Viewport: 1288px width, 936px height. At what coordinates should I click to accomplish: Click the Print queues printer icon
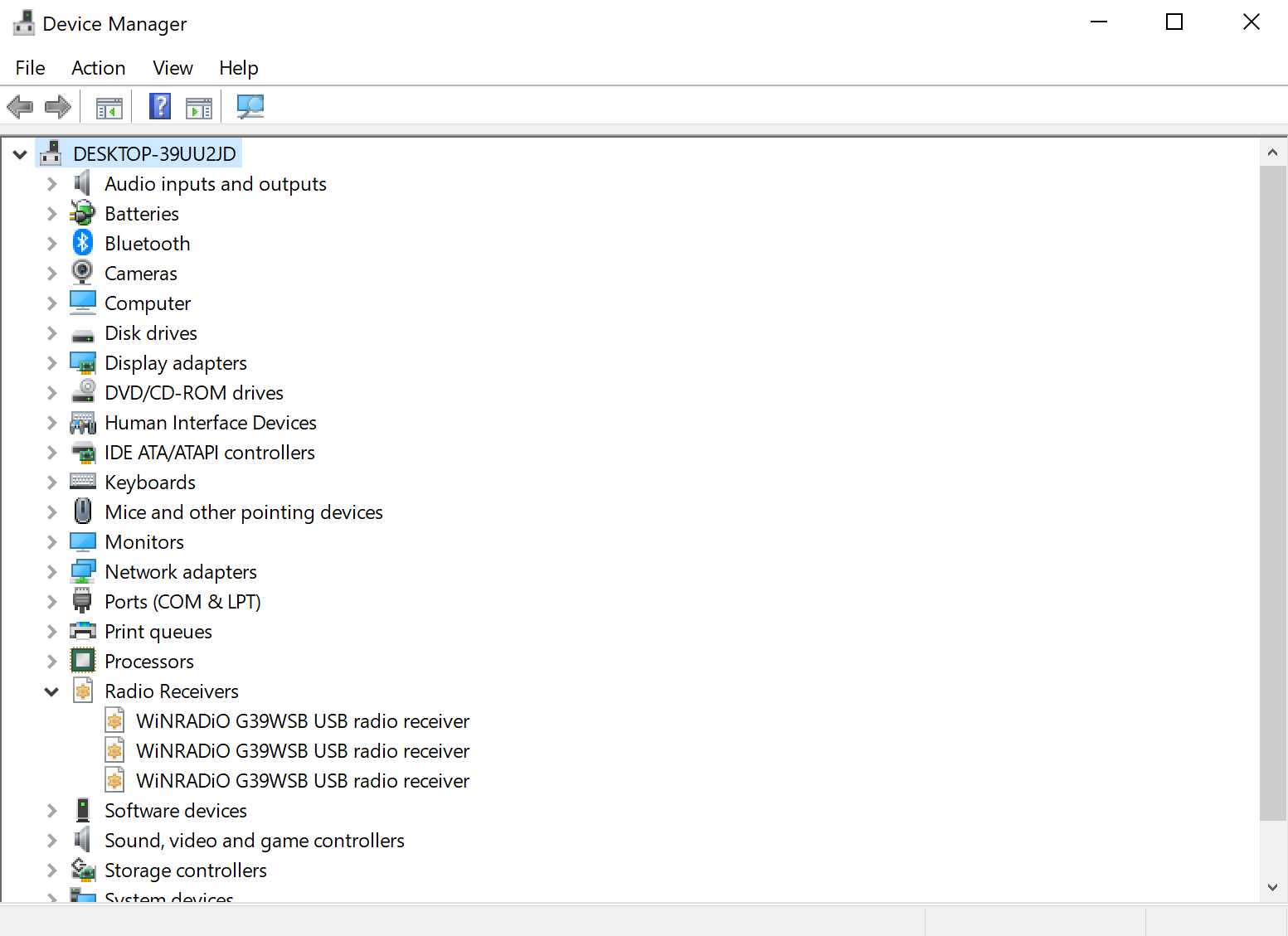coord(83,631)
